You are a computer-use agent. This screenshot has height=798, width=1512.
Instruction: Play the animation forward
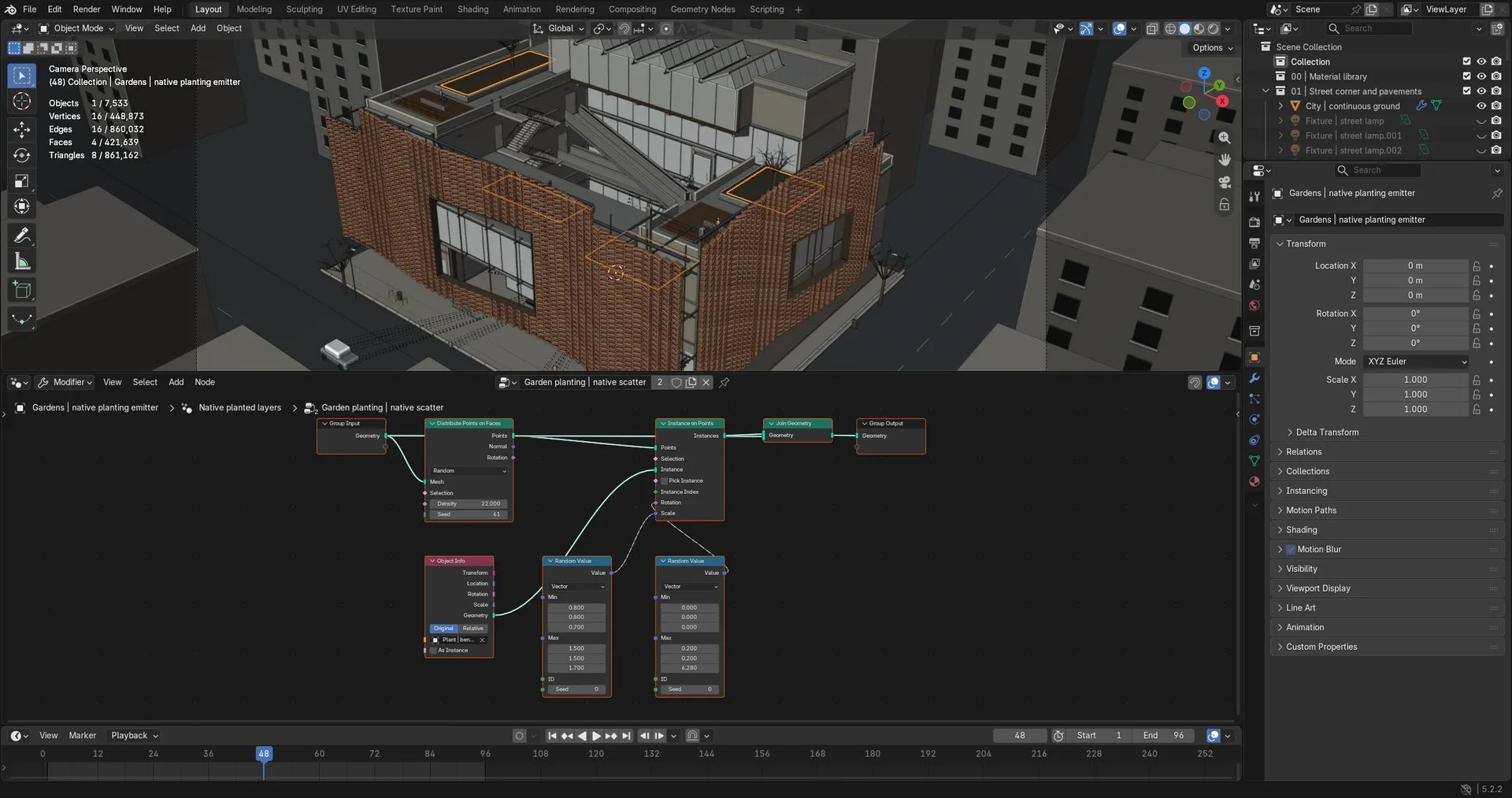(x=596, y=736)
